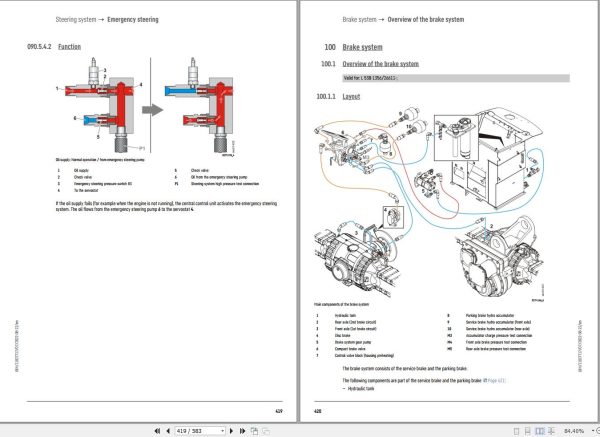The height and width of the screenshot is (437, 600).
Task: Go to the first page
Action: (x=157, y=431)
